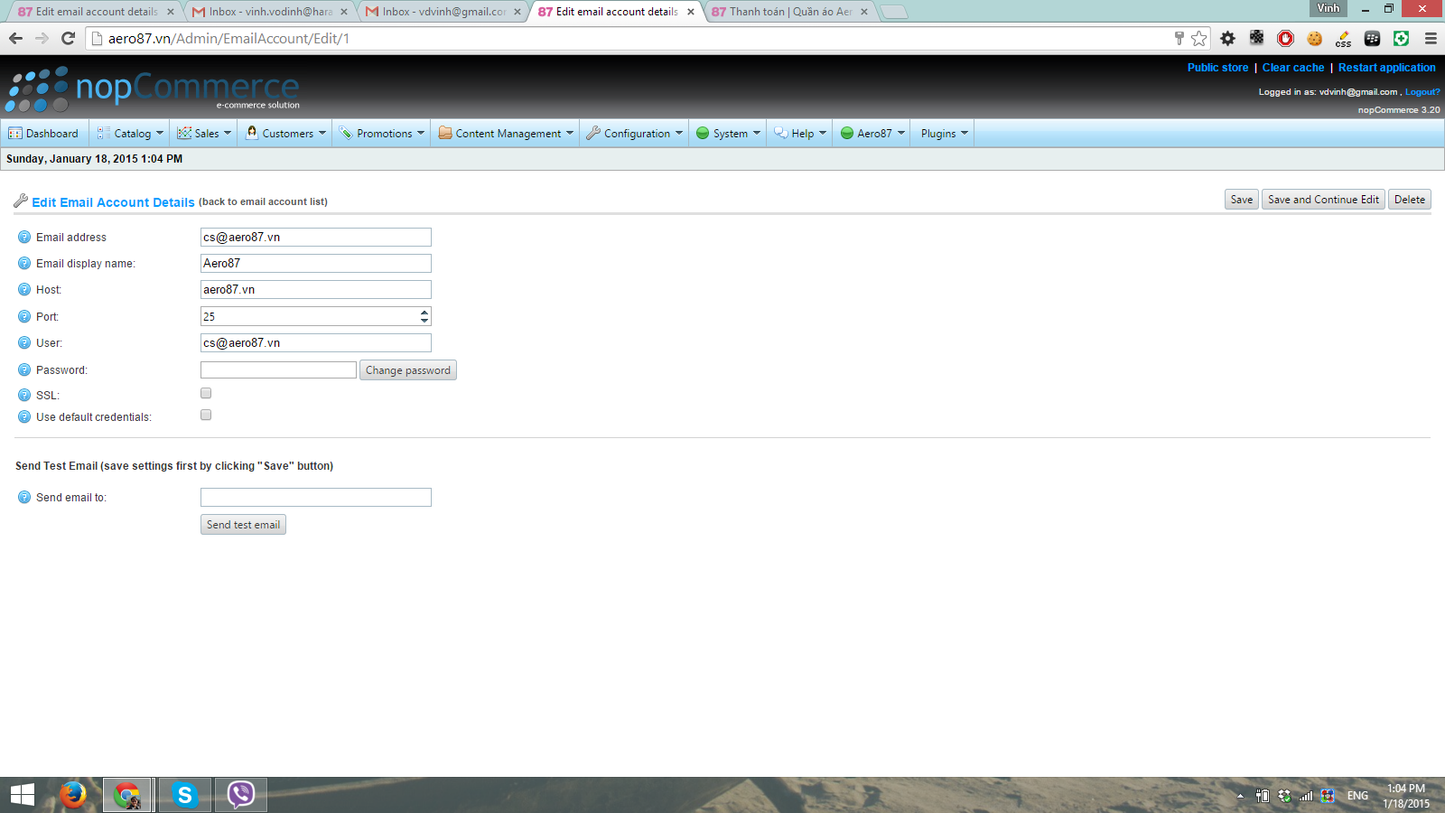Open Windows Start menu
The height and width of the screenshot is (813, 1445).
coord(22,795)
